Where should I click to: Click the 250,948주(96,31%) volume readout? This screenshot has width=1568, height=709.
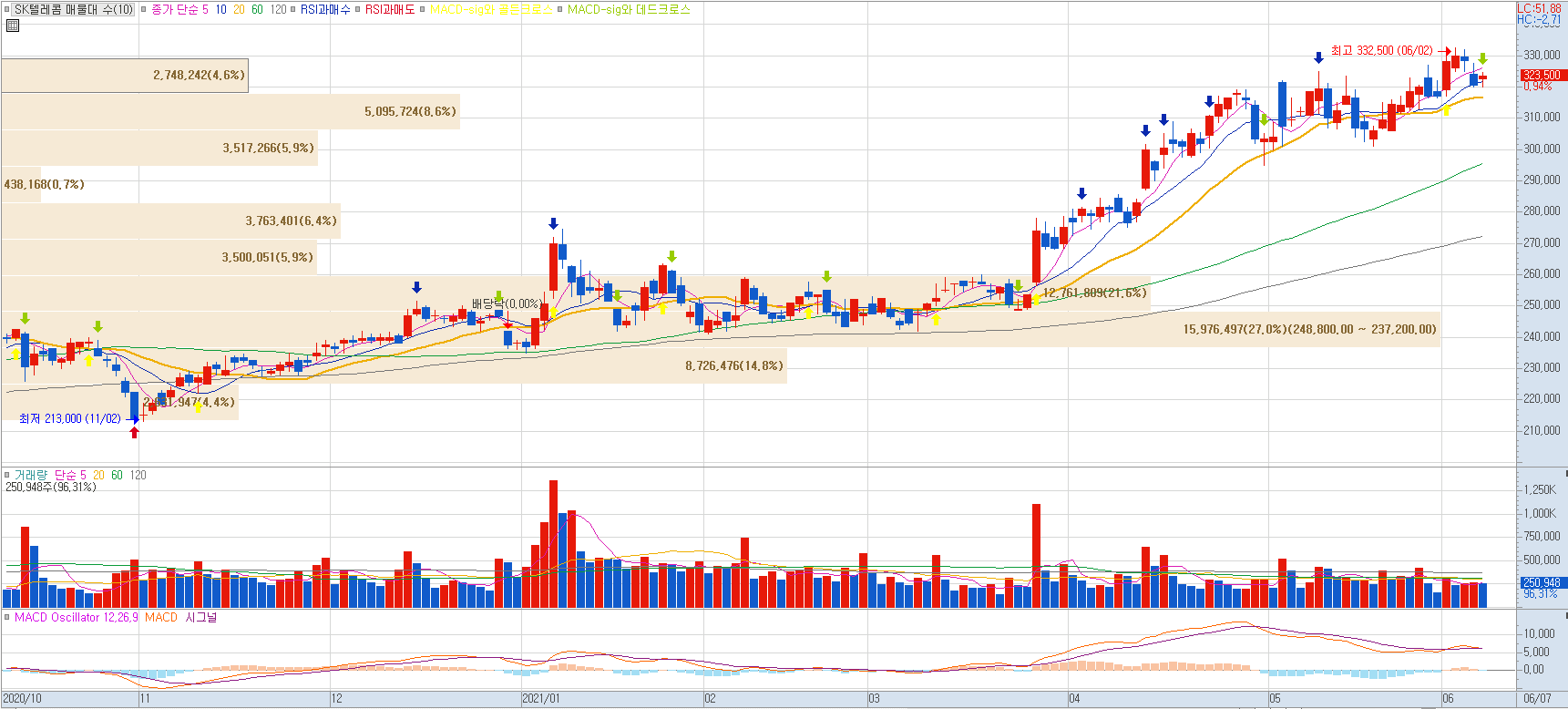[51, 487]
